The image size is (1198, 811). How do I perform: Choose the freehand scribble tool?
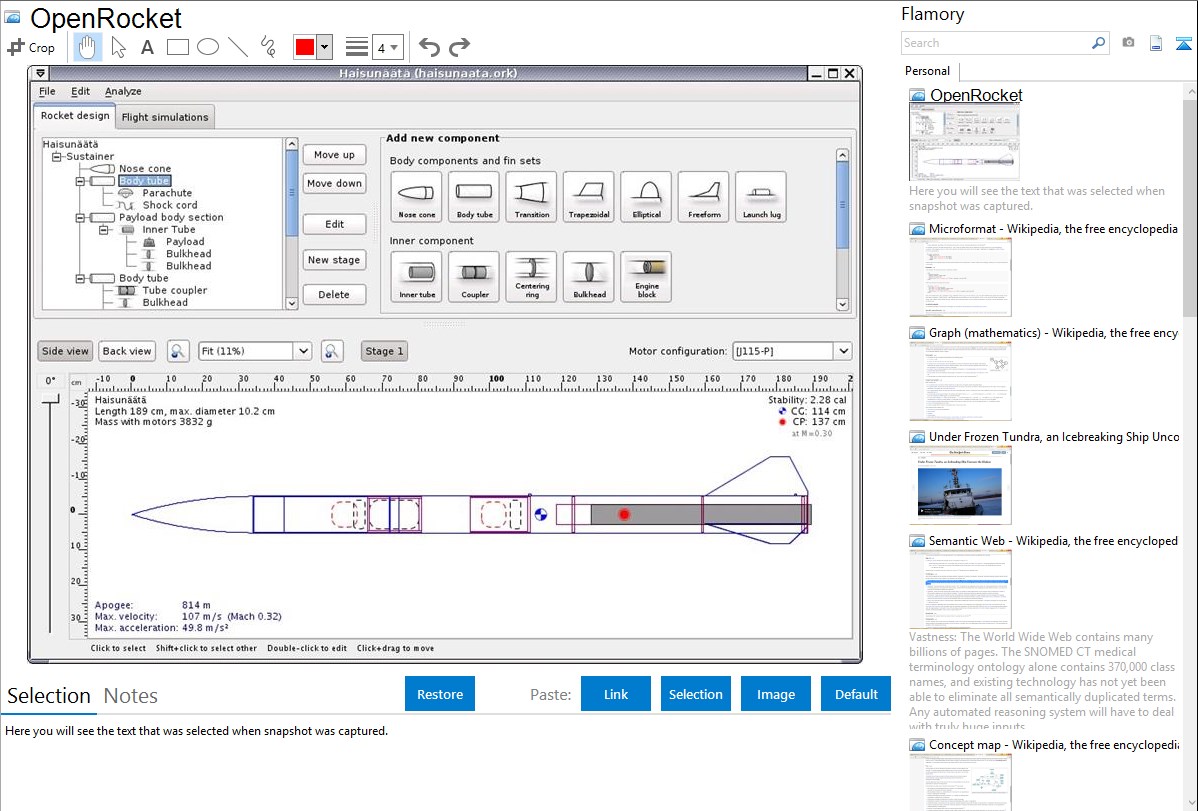[267, 47]
